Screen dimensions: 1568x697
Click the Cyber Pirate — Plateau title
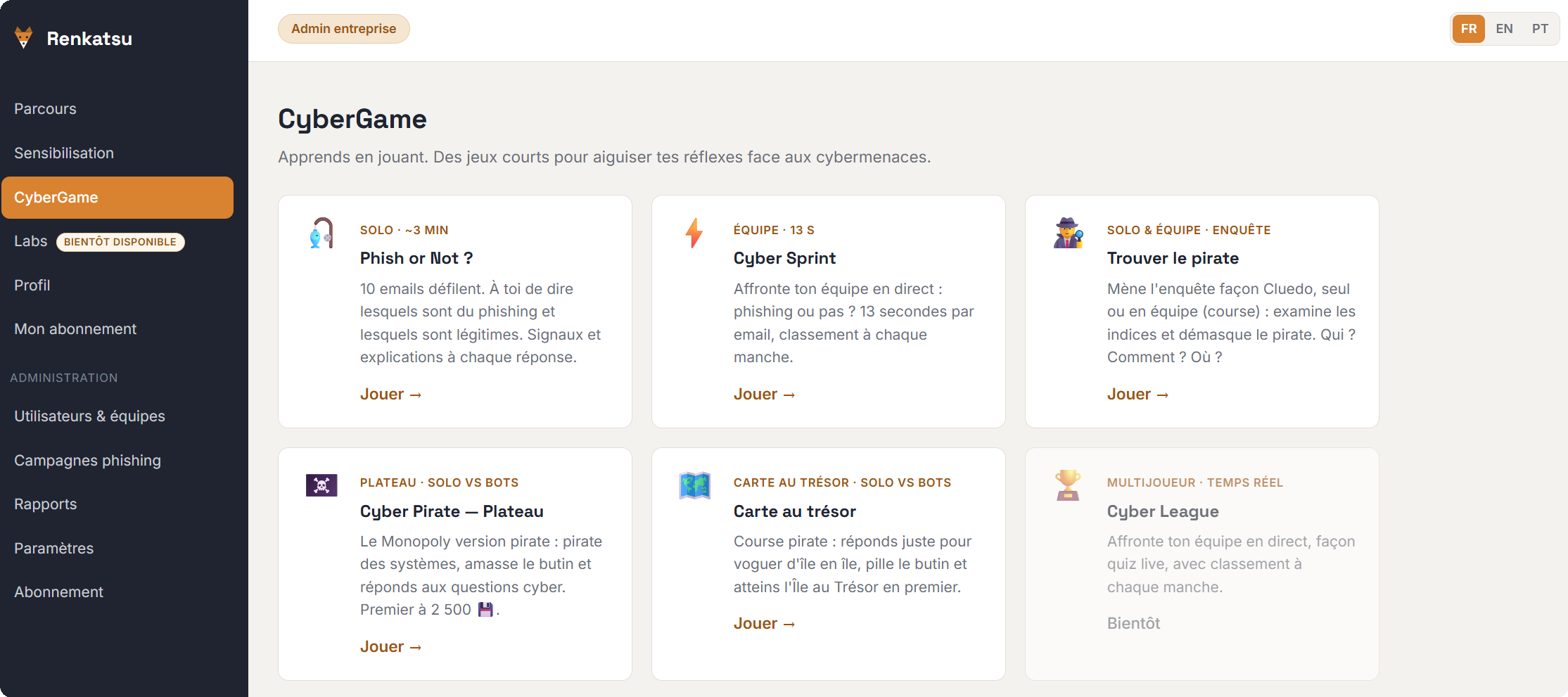452,511
